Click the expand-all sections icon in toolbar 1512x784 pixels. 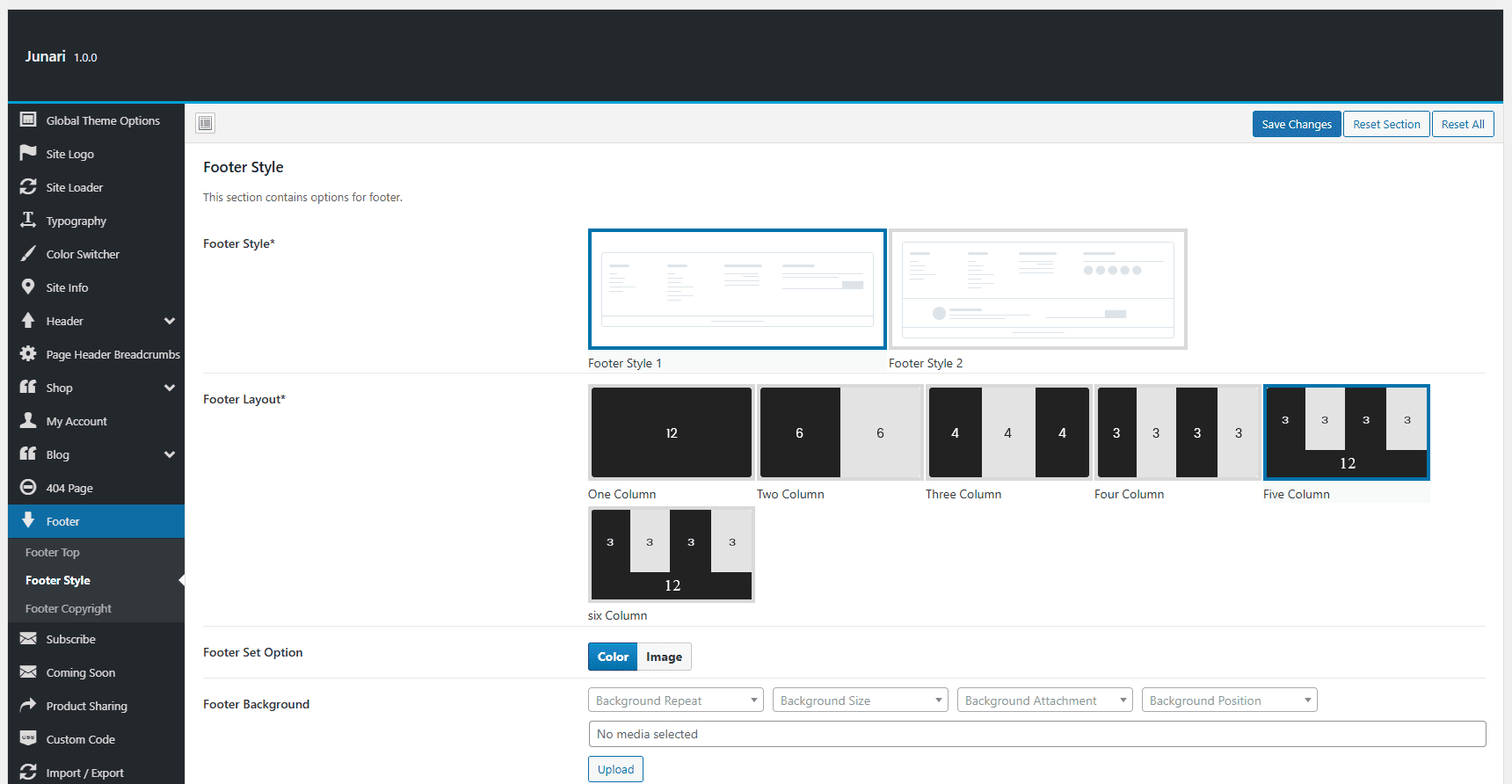point(205,123)
